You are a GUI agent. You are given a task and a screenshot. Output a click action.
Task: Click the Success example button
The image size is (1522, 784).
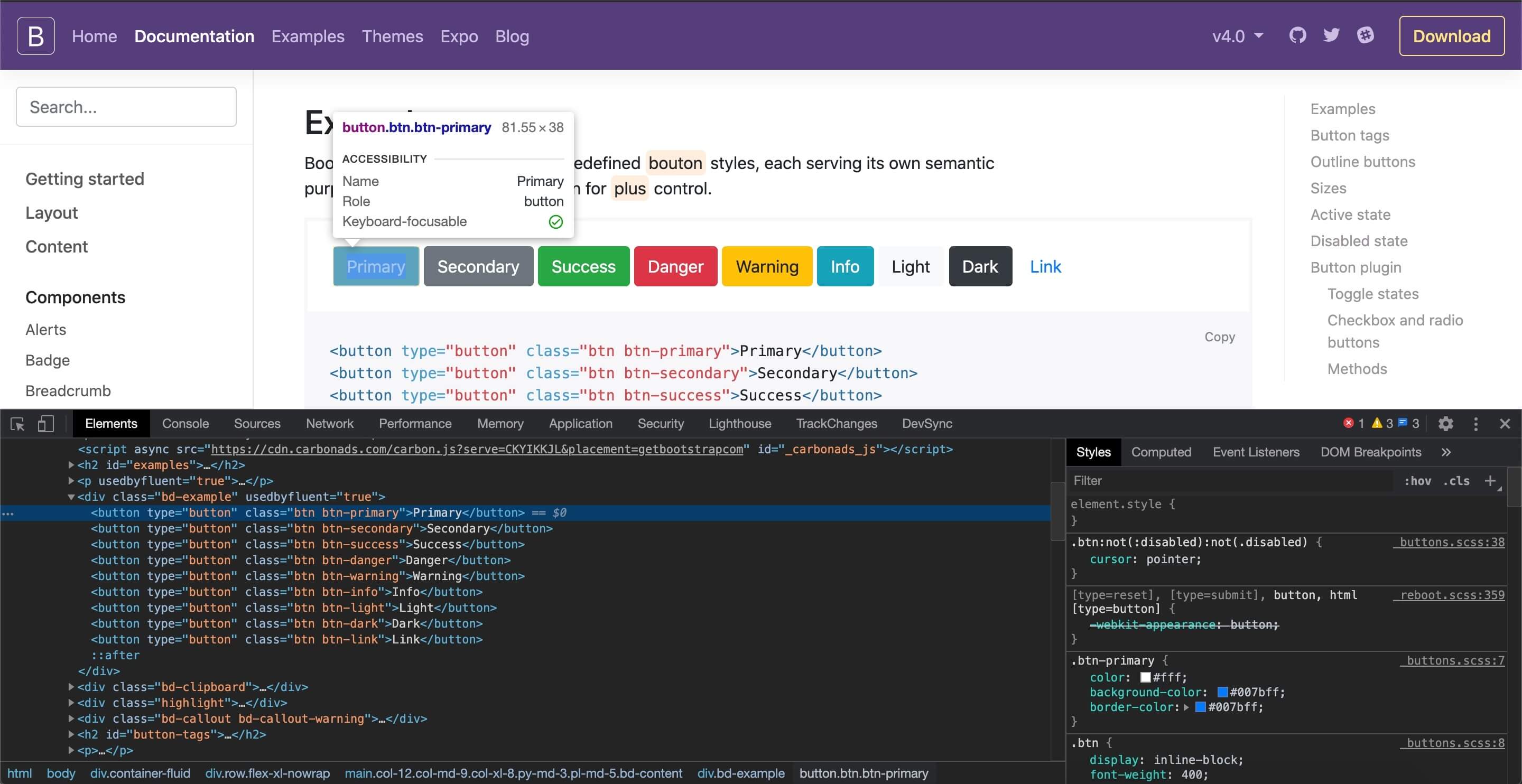[x=583, y=266]
